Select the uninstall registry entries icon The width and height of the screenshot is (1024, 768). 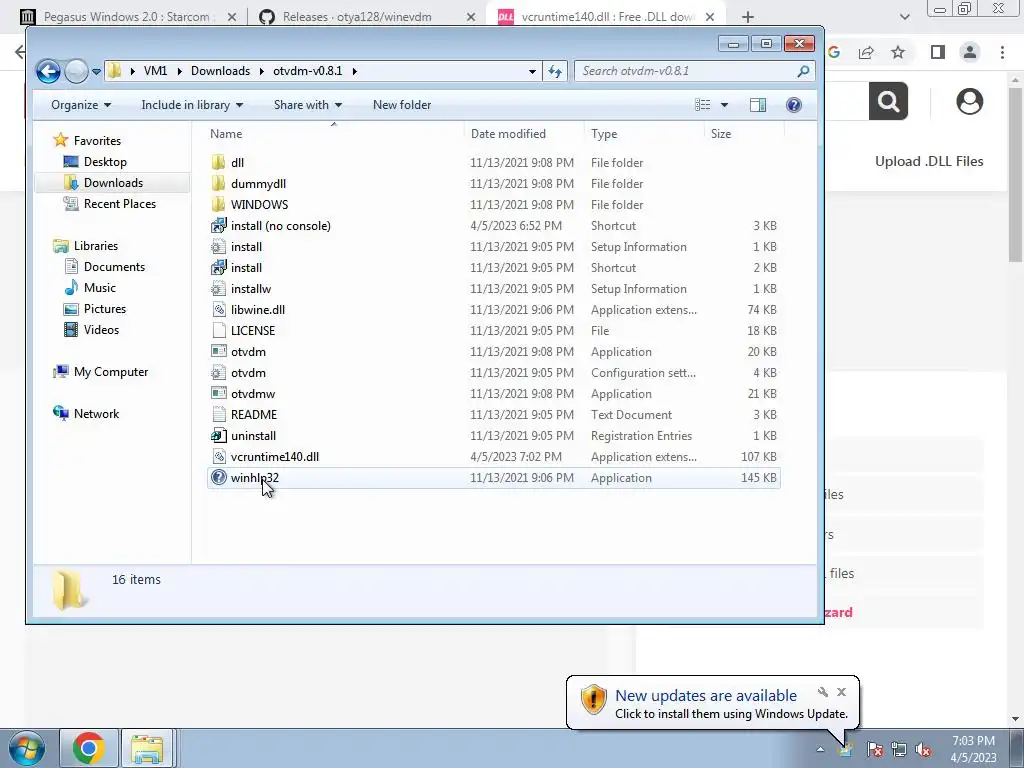[219, 436]
